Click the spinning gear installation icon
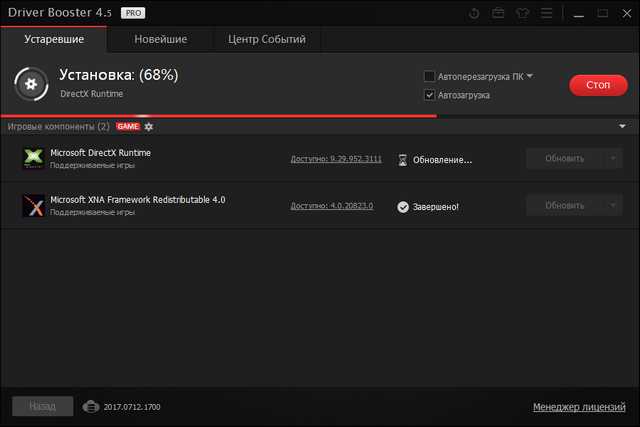Screen dimensions: 640x427 tap(31, 84)
